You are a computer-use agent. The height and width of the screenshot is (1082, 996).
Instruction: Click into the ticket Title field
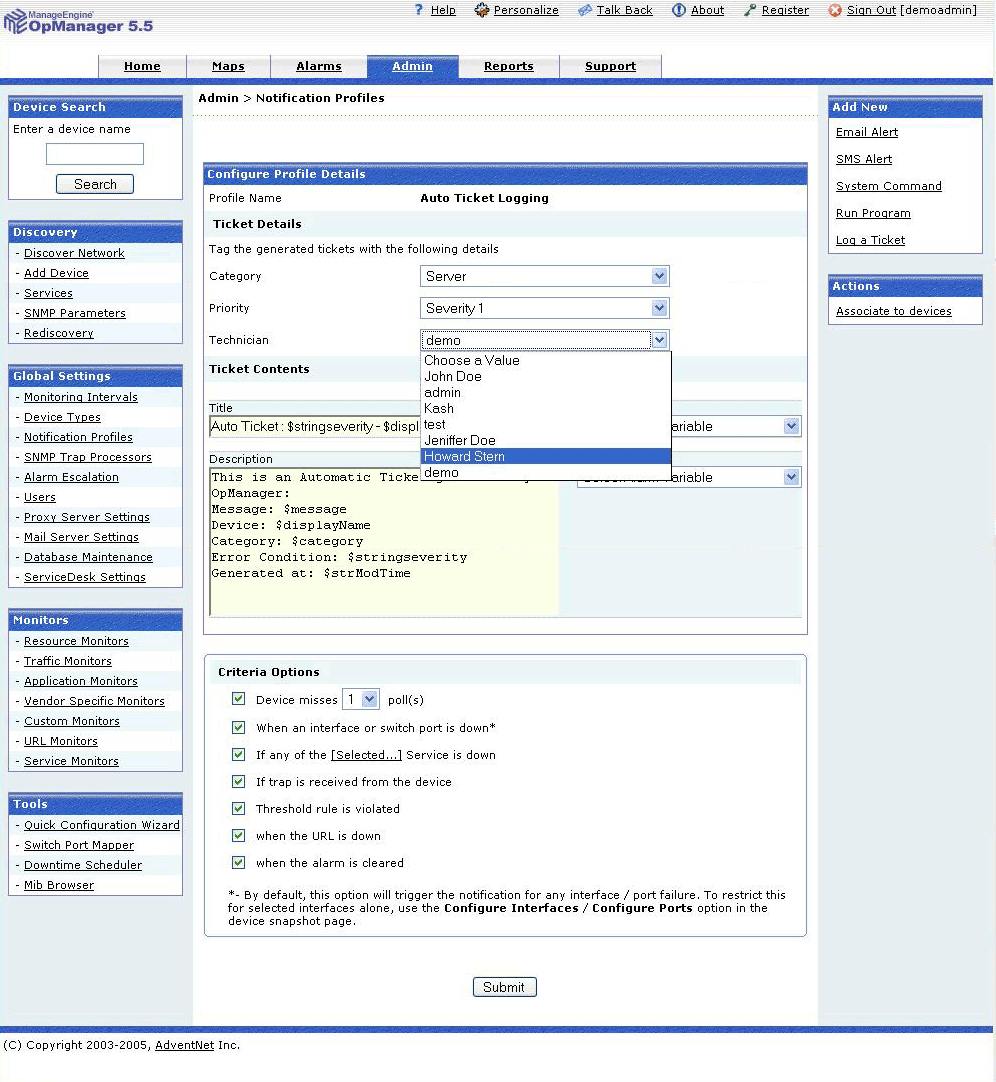coord(315,426)
